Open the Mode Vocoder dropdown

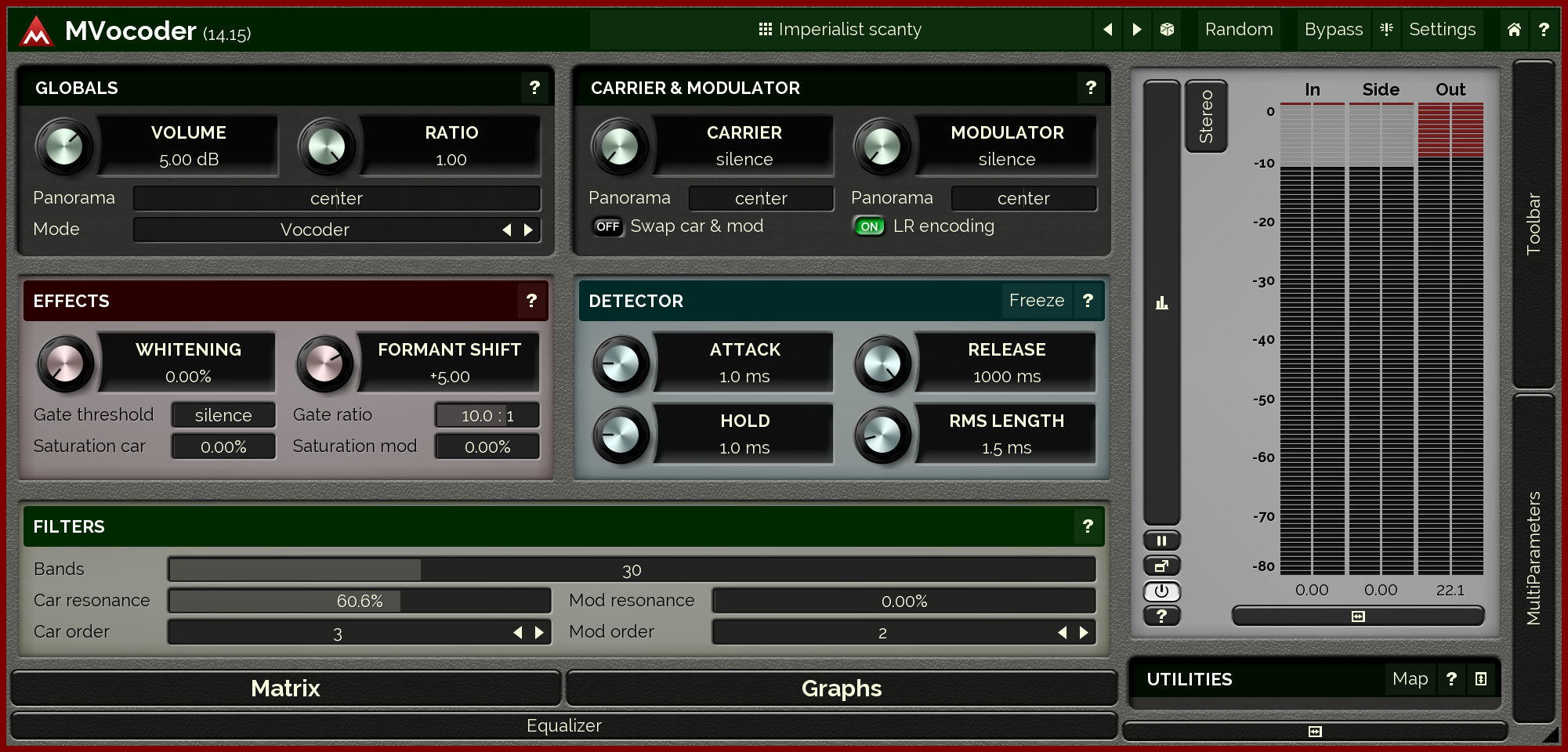point(315,230)
